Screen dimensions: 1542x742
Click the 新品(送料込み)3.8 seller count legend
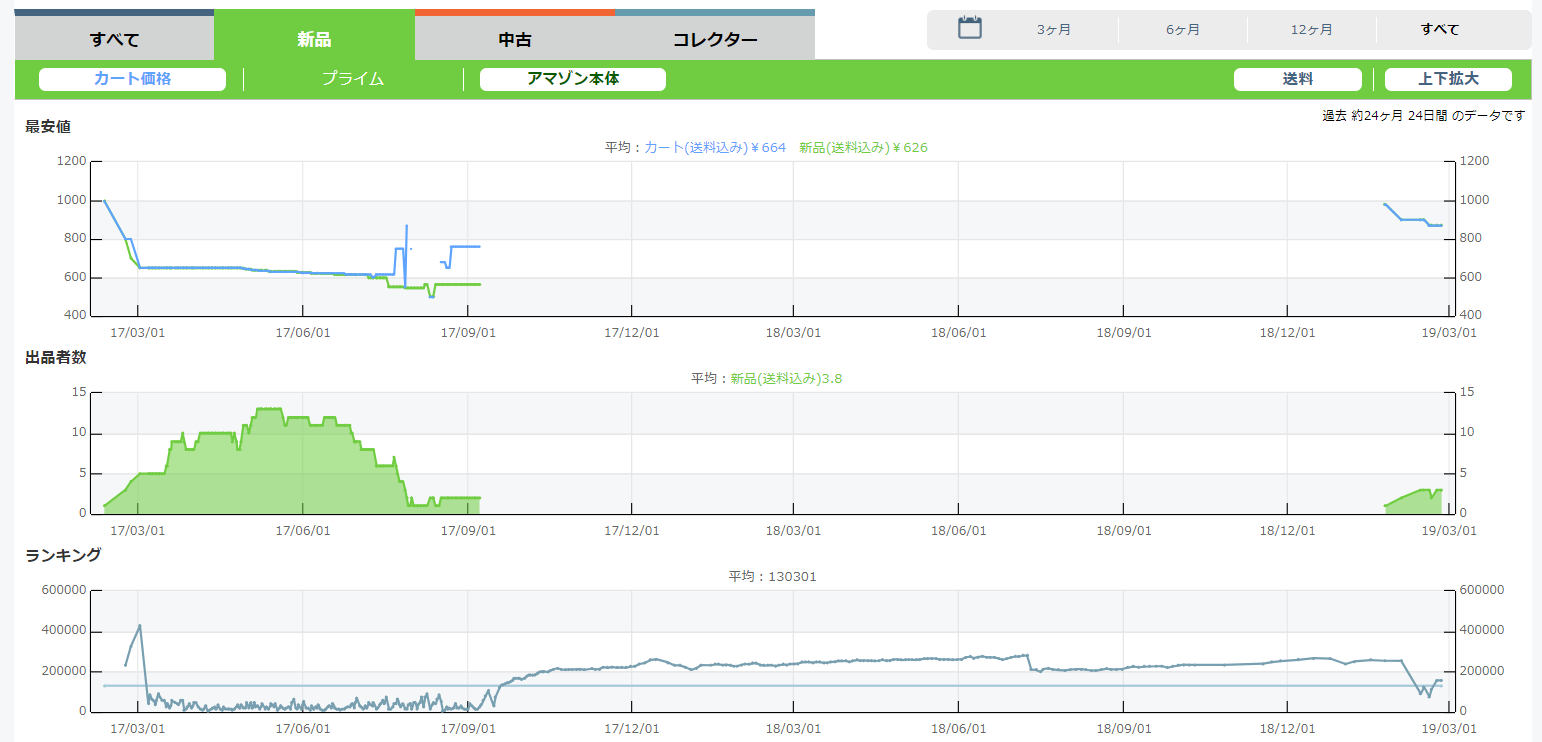[x=786, y=379]
